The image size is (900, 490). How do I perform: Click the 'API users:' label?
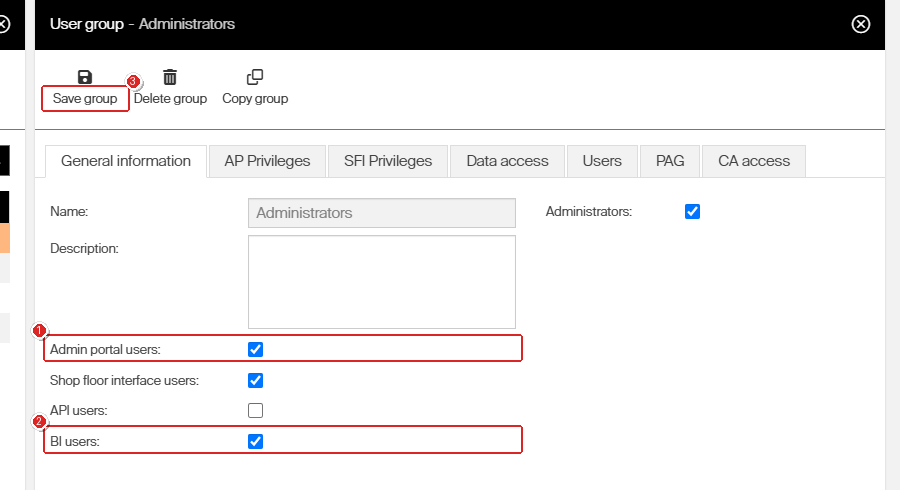[x=79, y=411]
